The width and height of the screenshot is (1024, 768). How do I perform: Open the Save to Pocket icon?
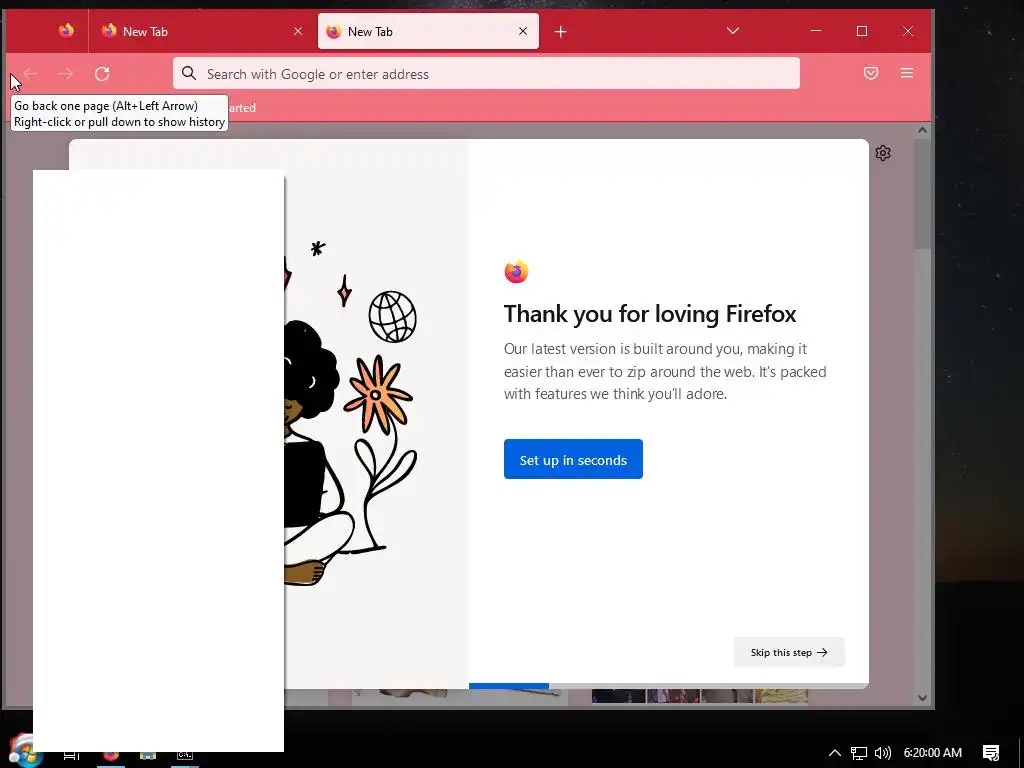pos(871,73)
